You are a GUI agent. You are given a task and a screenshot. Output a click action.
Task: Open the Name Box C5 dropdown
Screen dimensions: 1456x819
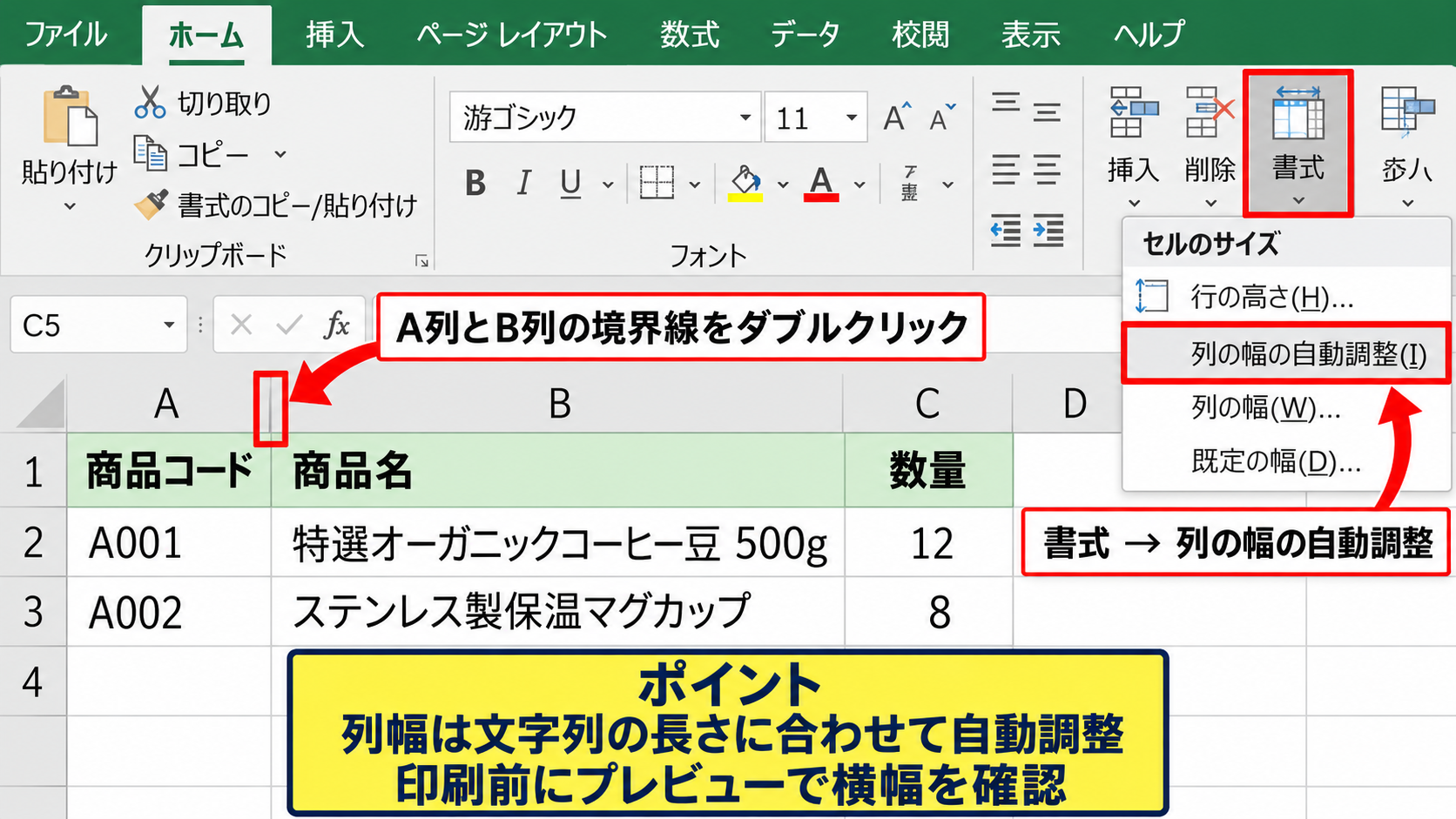click(x=168, y=326)
